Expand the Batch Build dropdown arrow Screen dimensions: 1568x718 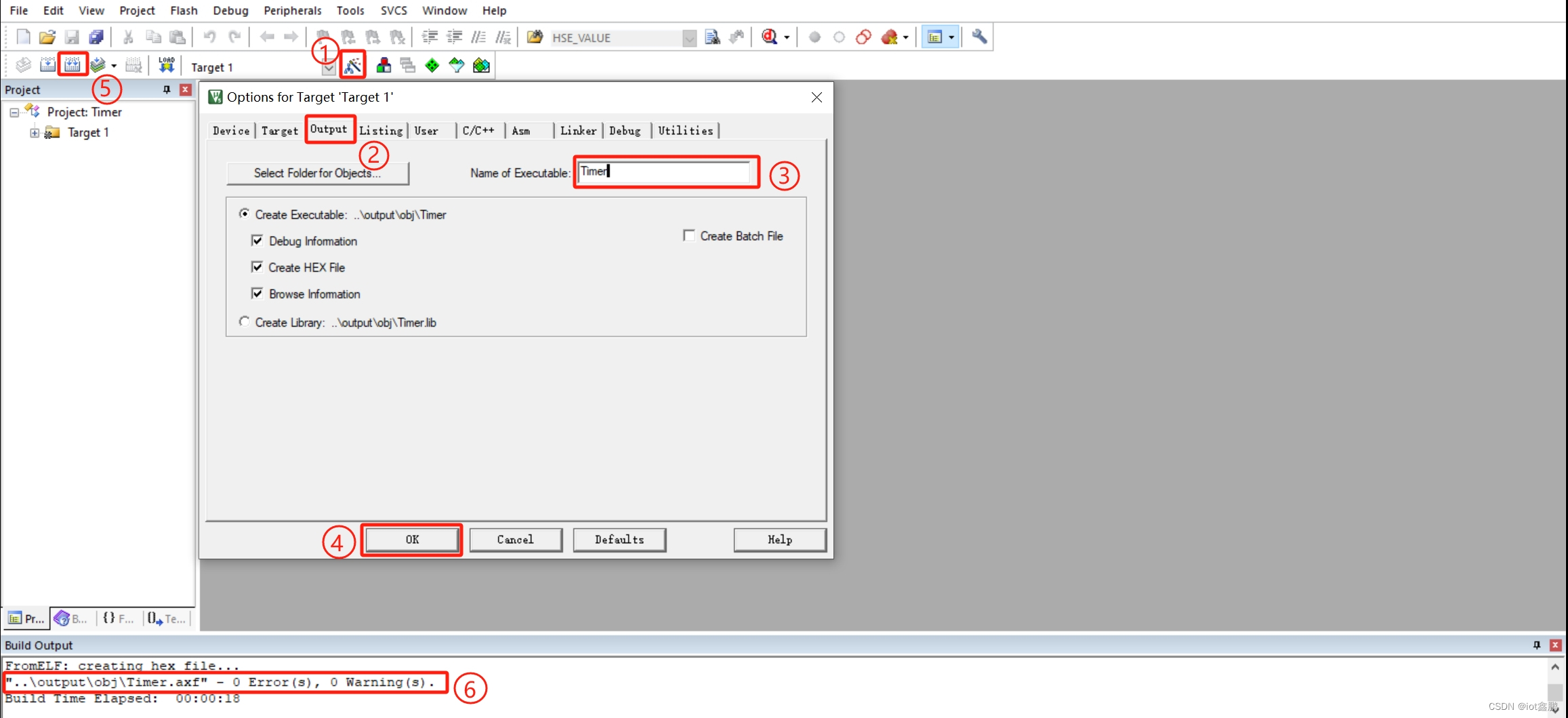click(x=114, y=66)
